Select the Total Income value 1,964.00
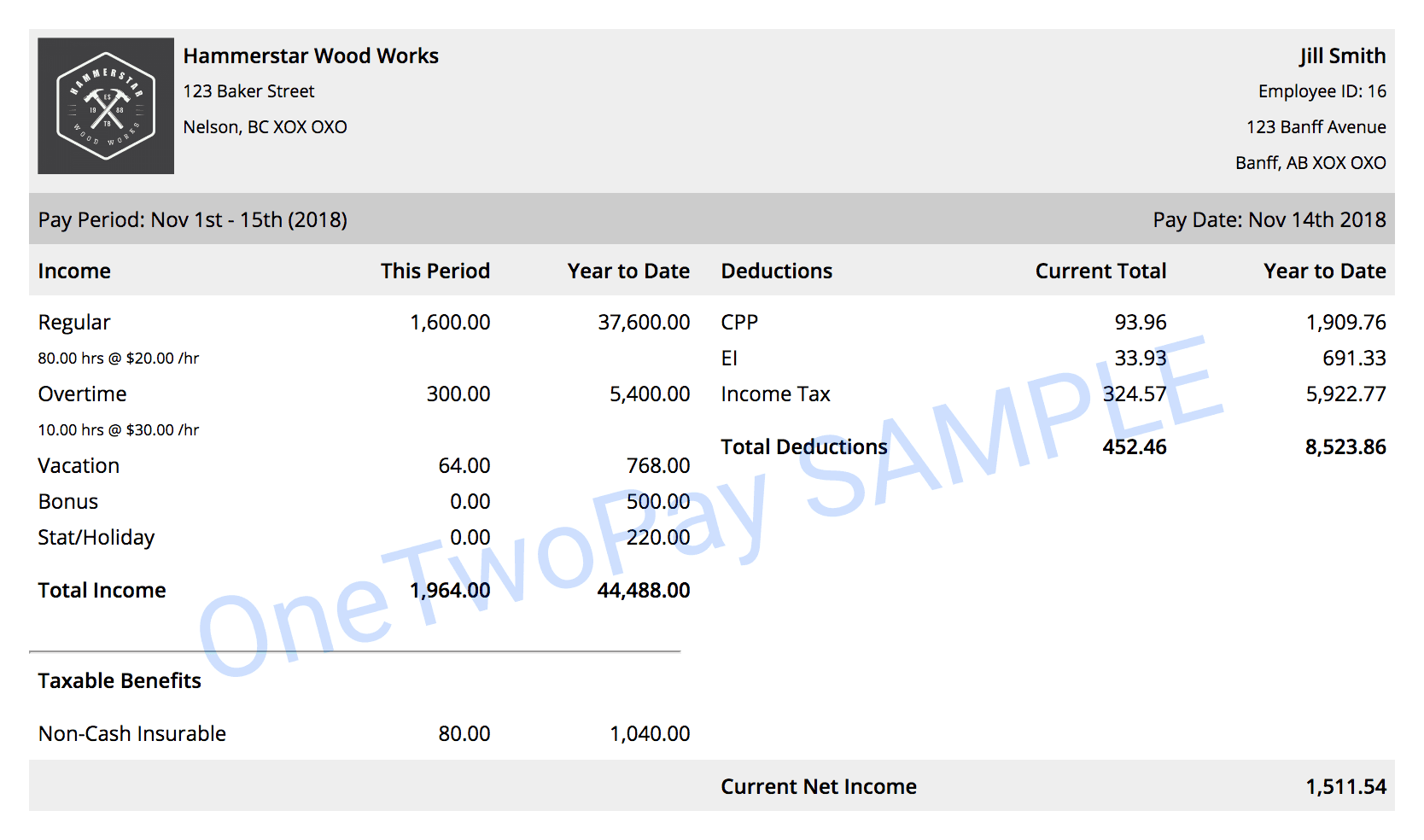 click(450, 591)
